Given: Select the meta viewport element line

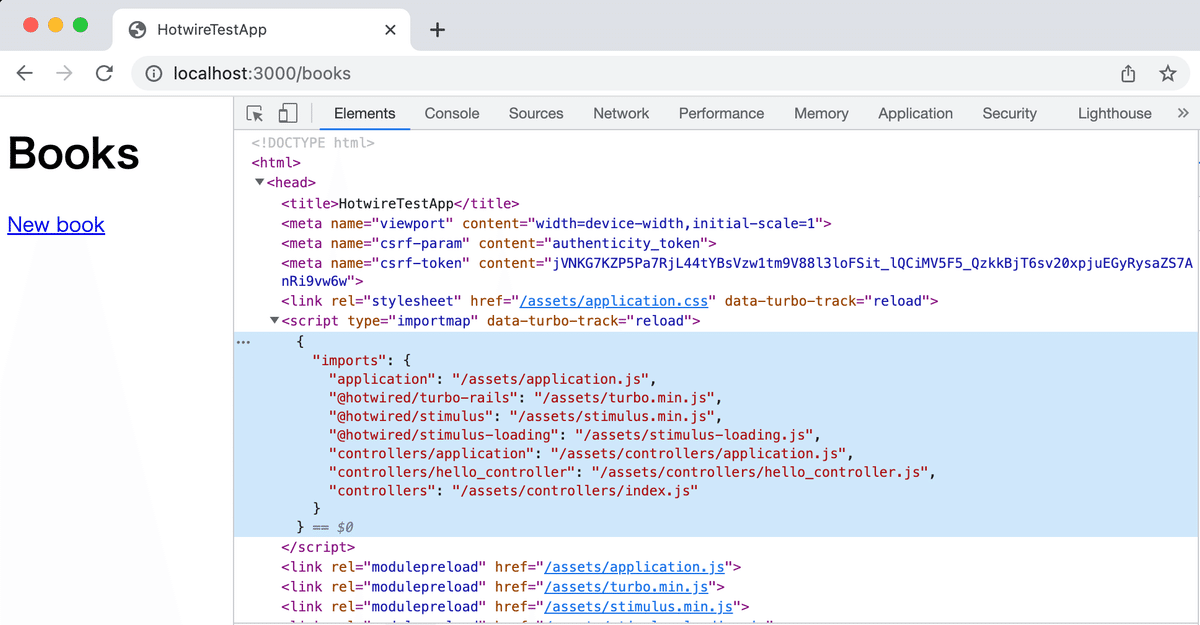Looking at the screenshot, I should (x=556, y=223).
